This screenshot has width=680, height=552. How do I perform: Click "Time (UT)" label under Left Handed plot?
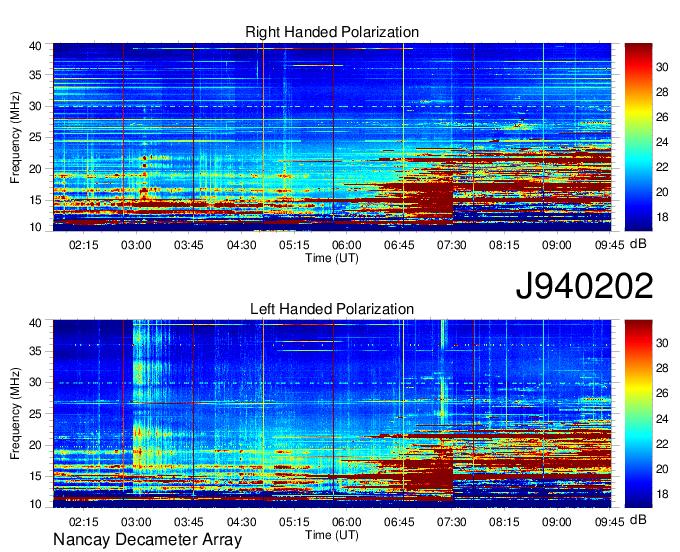click(x=332, y=535)
